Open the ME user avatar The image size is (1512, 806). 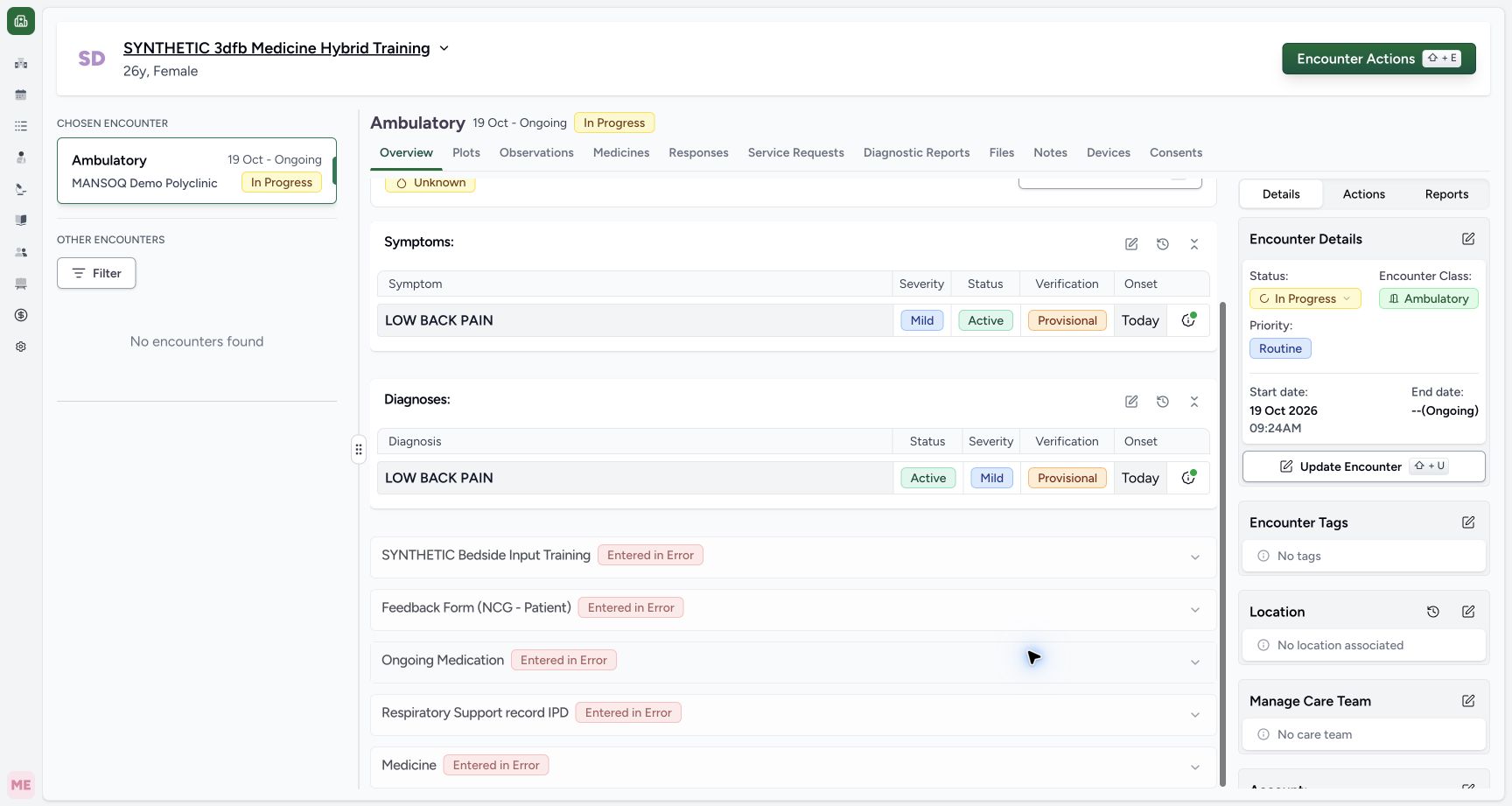point(21,785)
